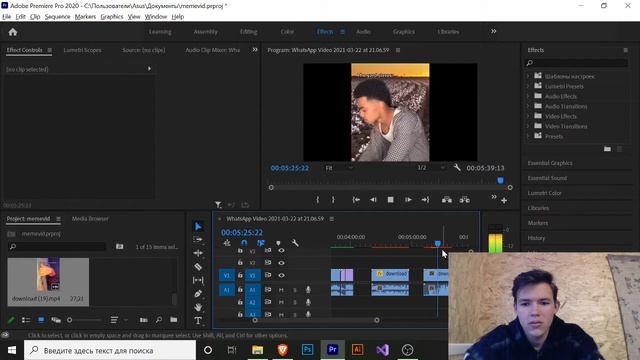Image resolution: width=640 pixels, height=360 pixels.
Task: Click Mark In button
Action: tap(318, 200)
